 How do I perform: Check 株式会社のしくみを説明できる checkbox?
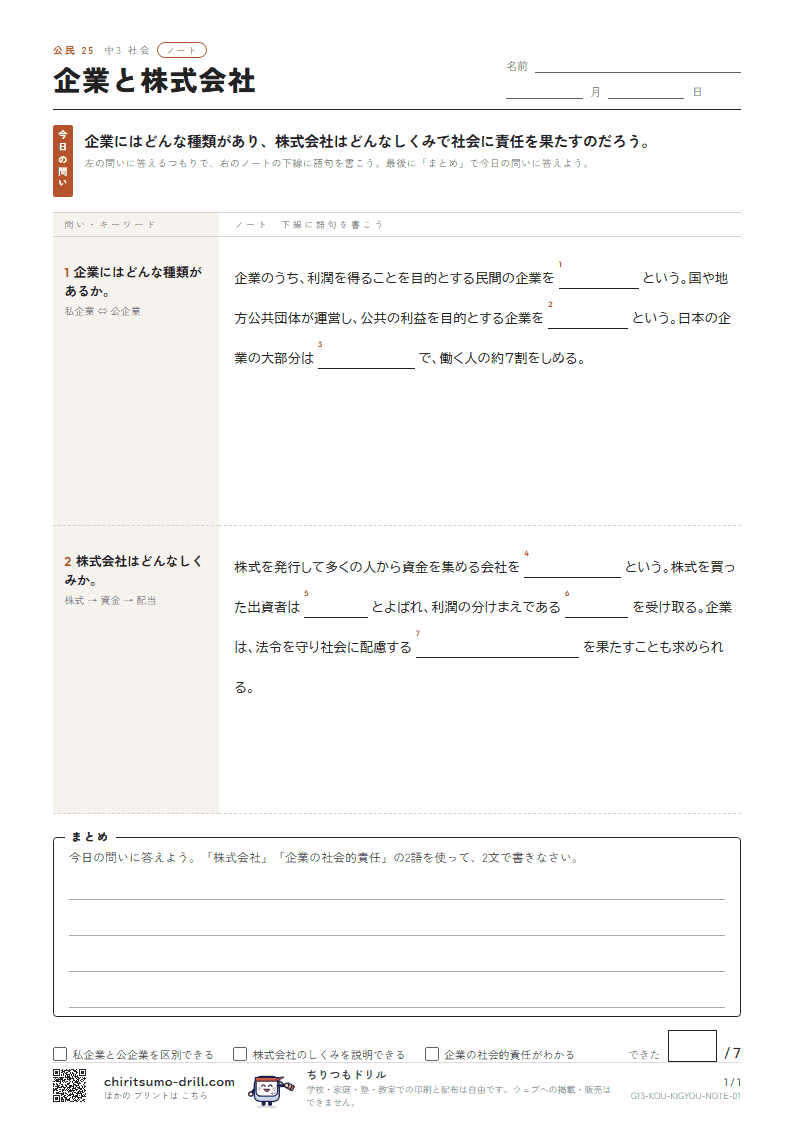coord(240,1054)
